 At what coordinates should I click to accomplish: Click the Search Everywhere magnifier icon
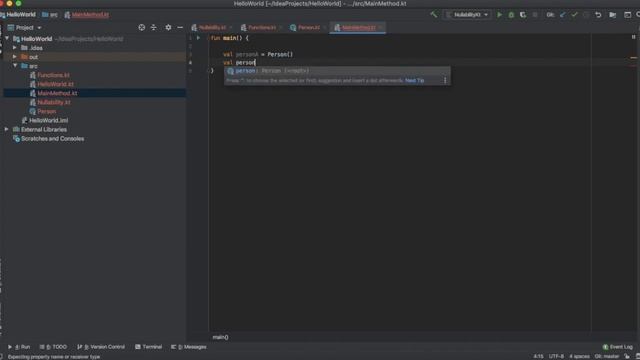(x=638, y=15)
